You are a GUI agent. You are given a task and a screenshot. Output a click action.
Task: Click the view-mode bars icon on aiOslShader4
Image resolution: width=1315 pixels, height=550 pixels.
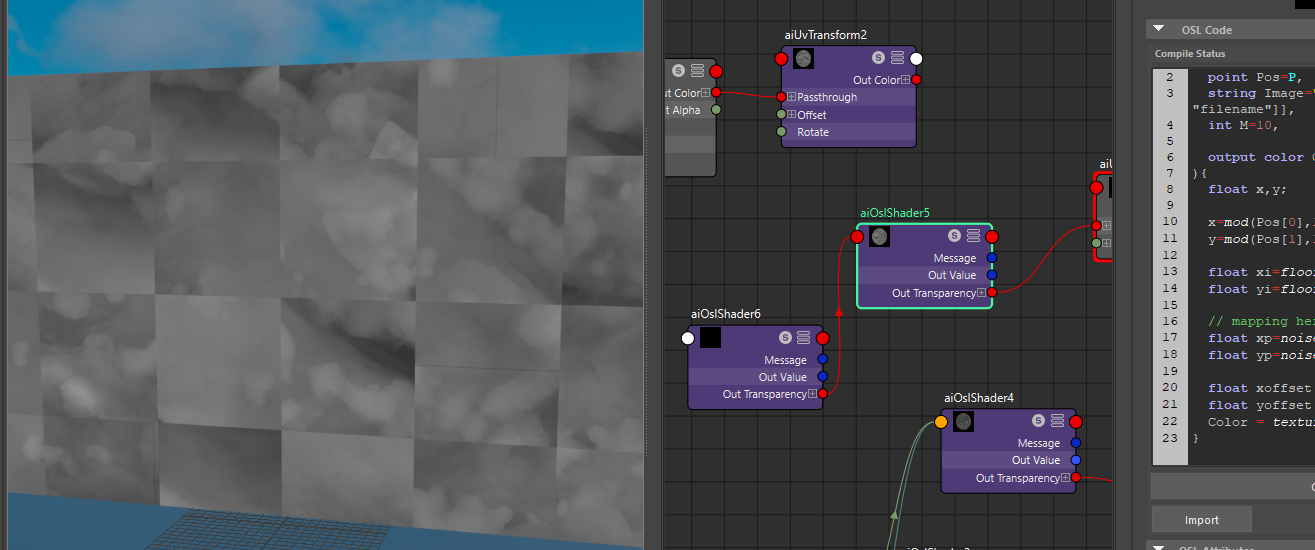(1056, 421)
